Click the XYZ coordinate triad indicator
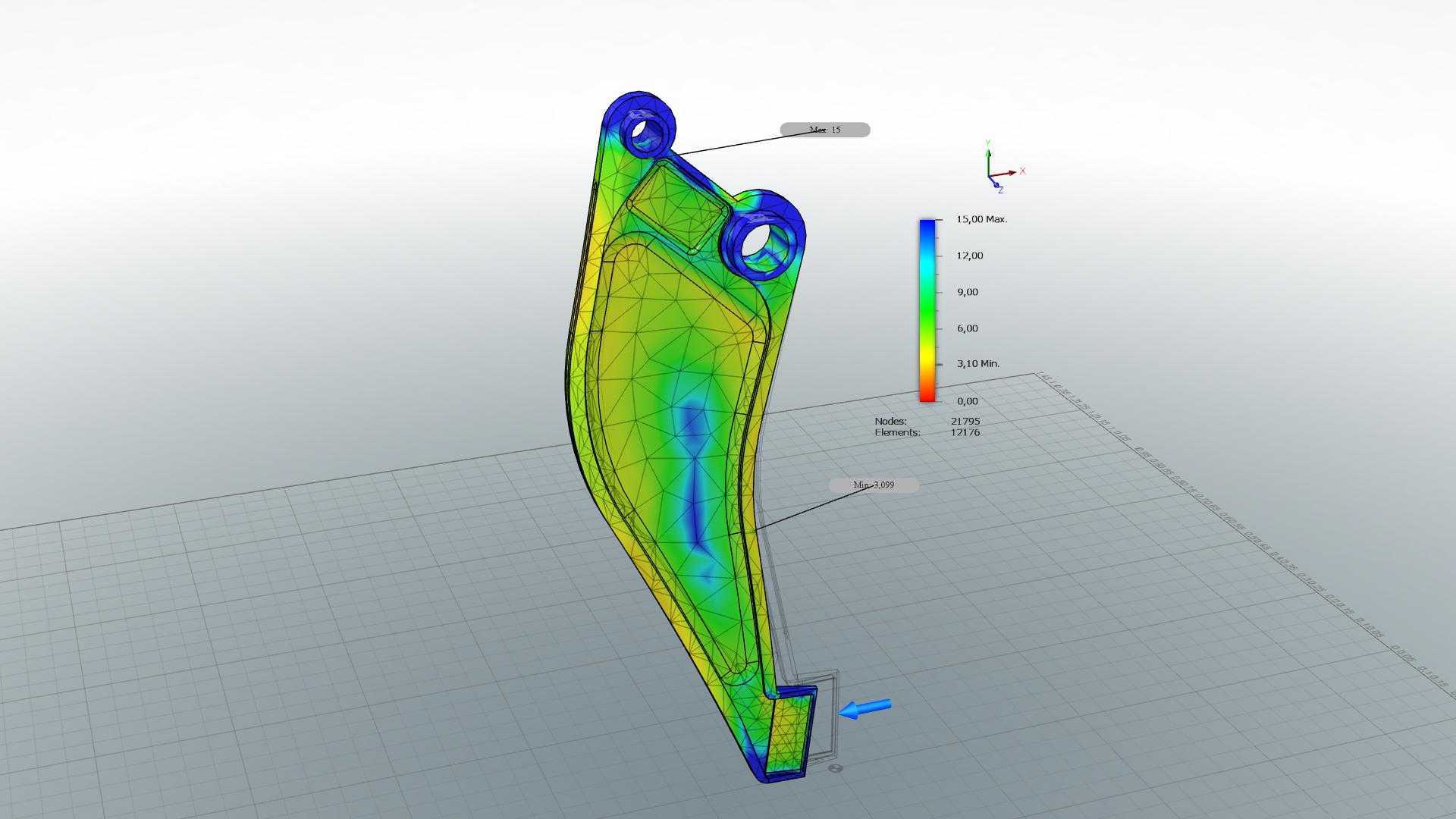 coord(1004,167)
